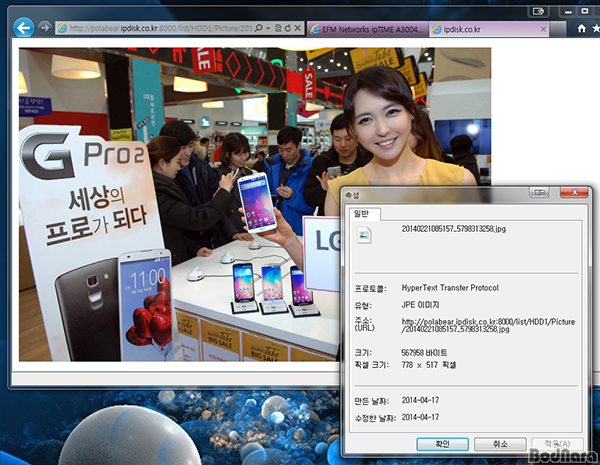Image resolution: width=600 pixels, height=465 pixels.
Task: Click the search magnifier in the address bar
Action: [259, 28]
